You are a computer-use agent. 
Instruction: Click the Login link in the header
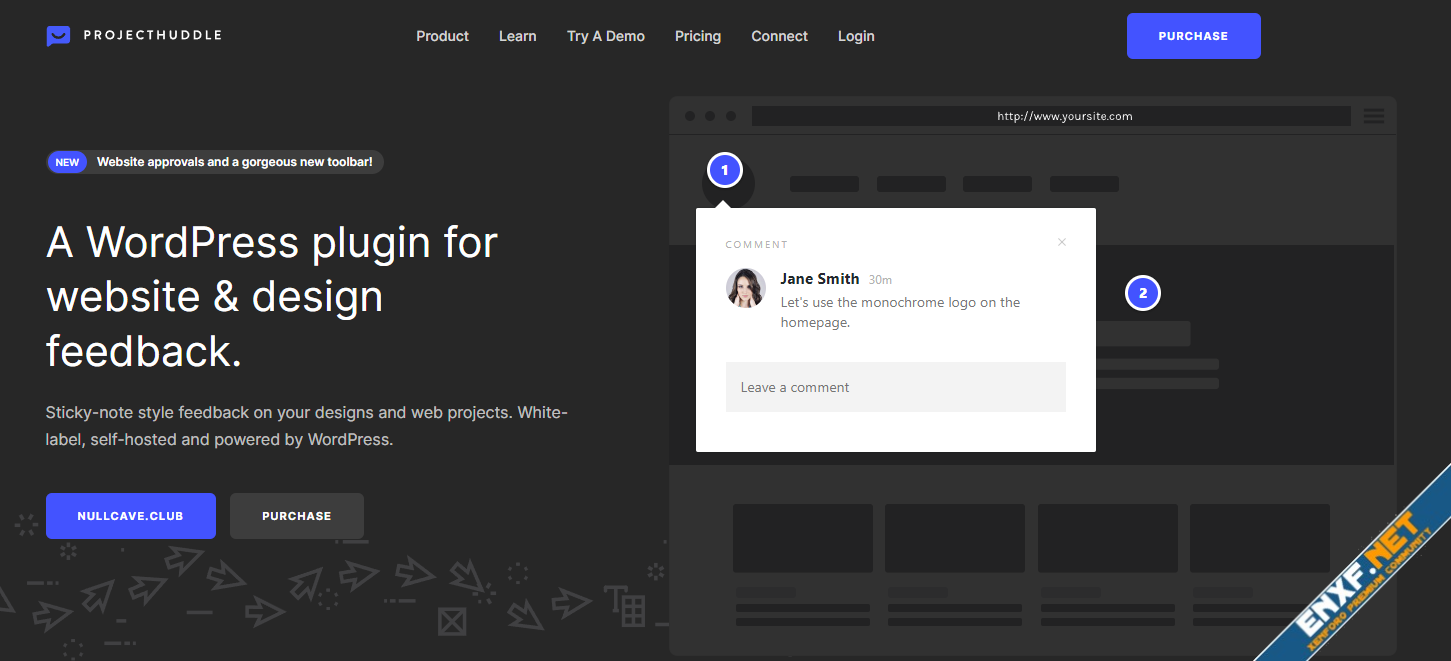(x=856, y=36)
